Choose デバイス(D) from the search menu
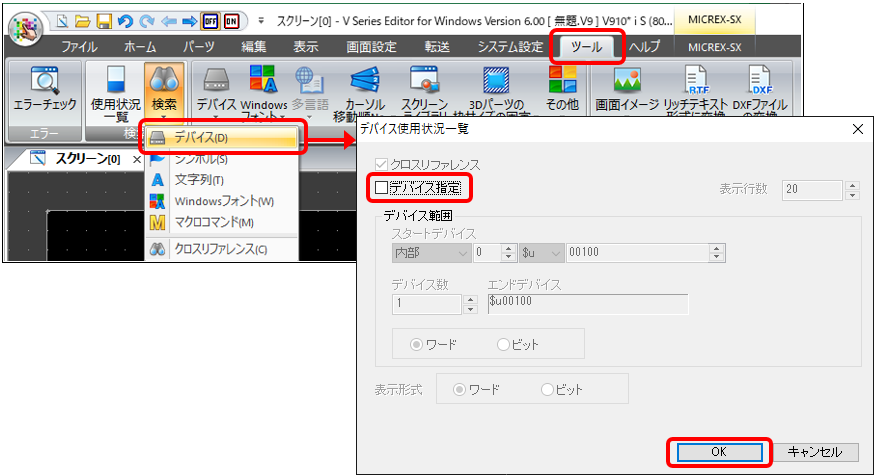The height and width of the screenshot is (476, 877). tap(221, 137)
